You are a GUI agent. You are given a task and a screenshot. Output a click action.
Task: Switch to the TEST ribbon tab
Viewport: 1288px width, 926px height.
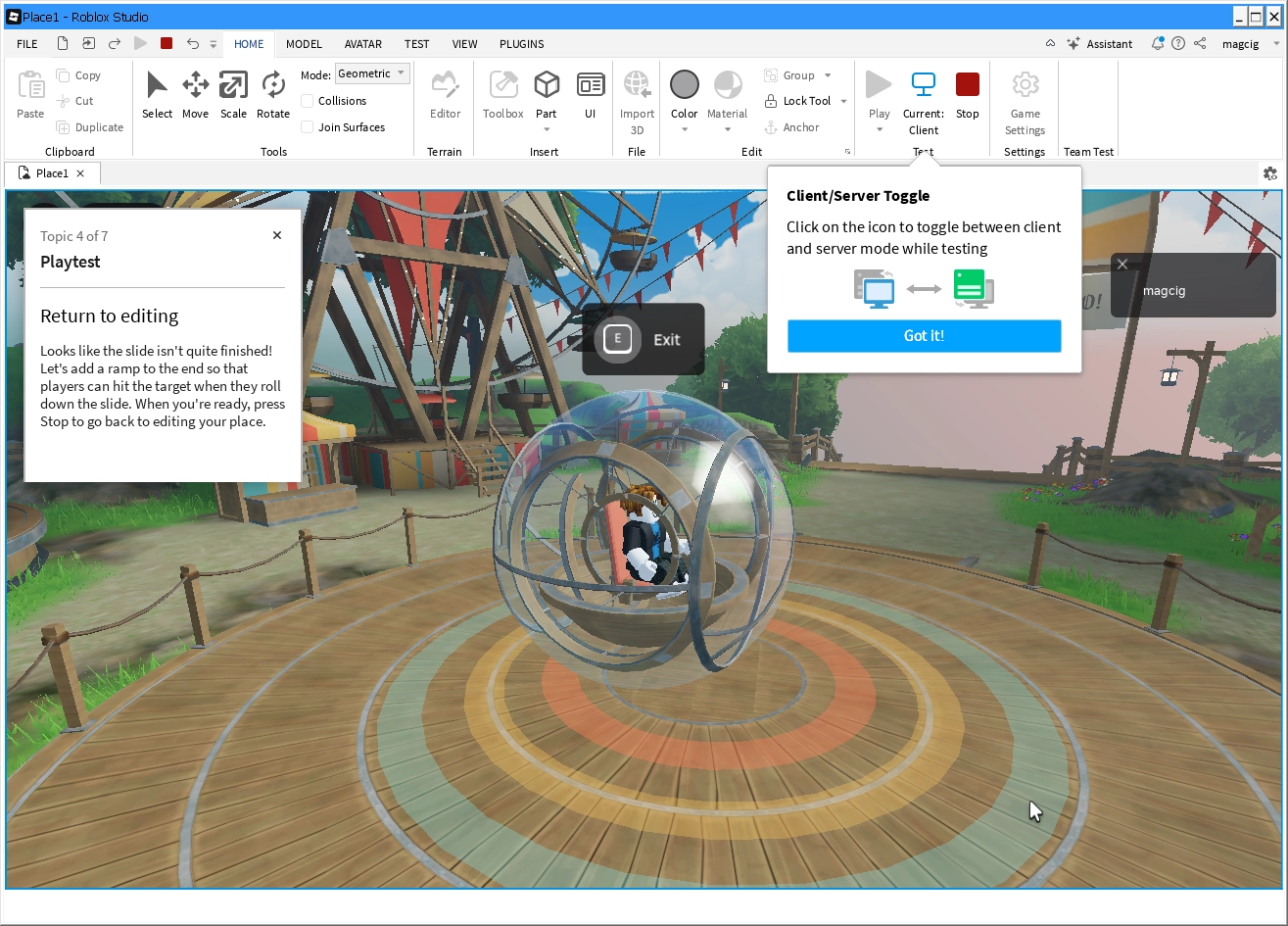(417, 44)
